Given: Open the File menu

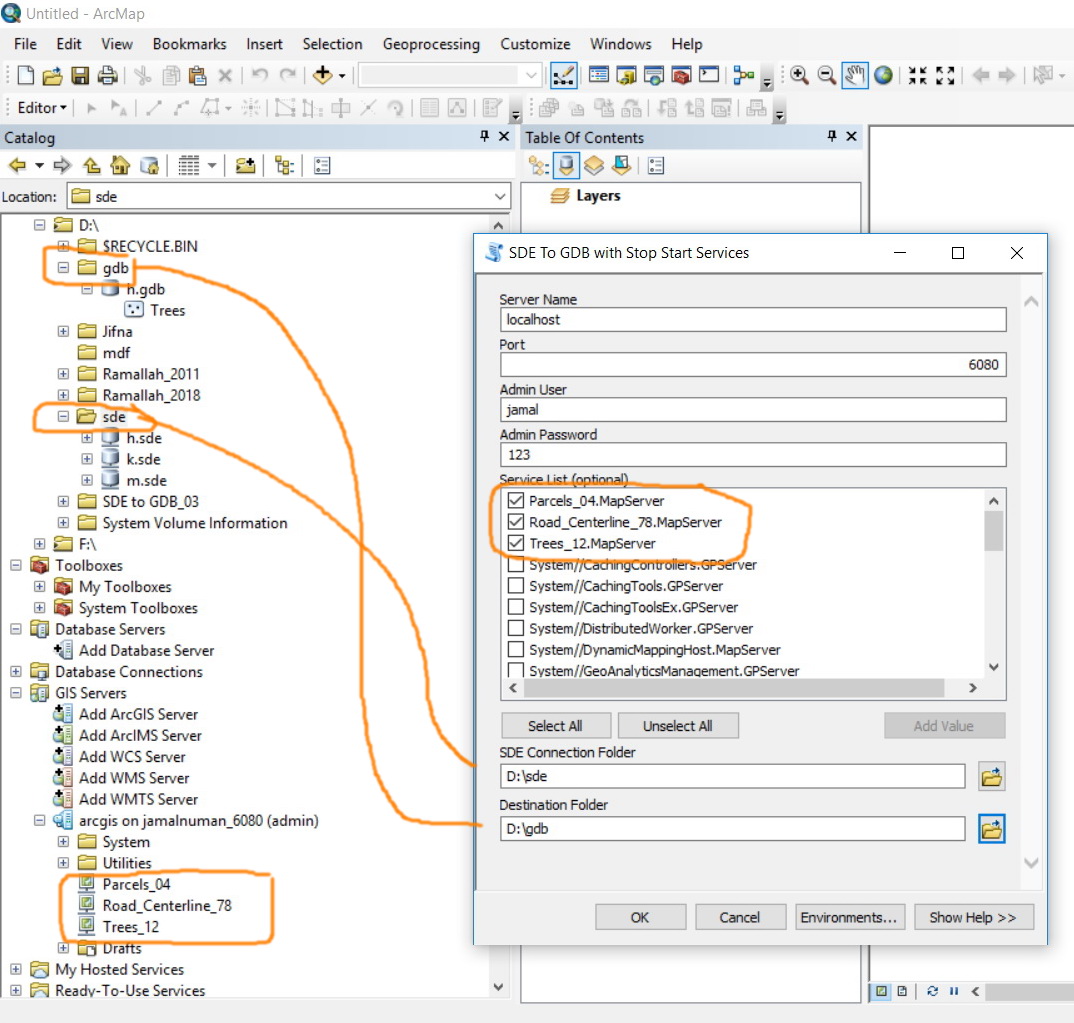Looking at the screenshot, I should [25, 44].
